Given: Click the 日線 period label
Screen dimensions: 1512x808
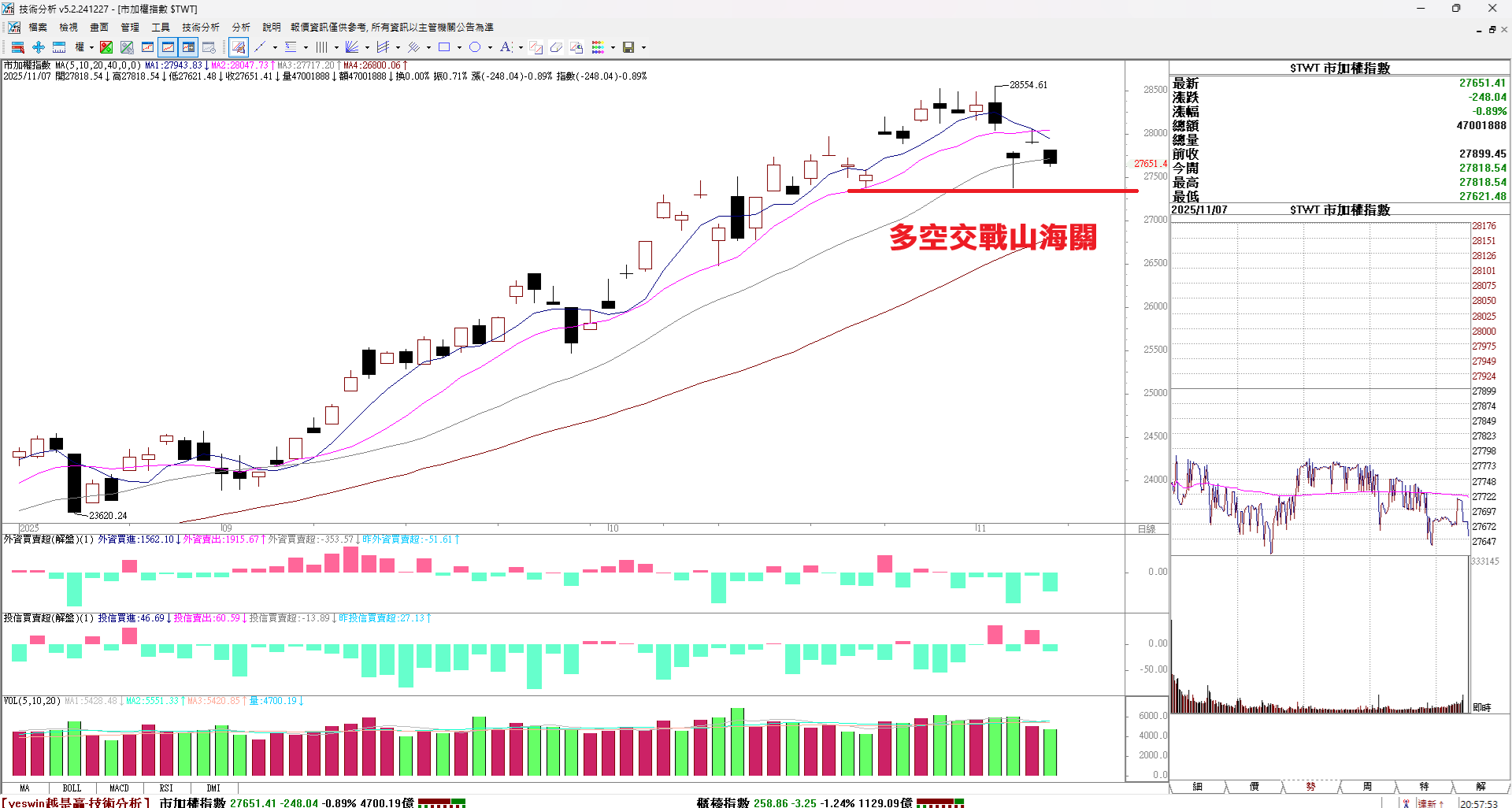Looking at the screenshot, I should (x=1147, y=528).
